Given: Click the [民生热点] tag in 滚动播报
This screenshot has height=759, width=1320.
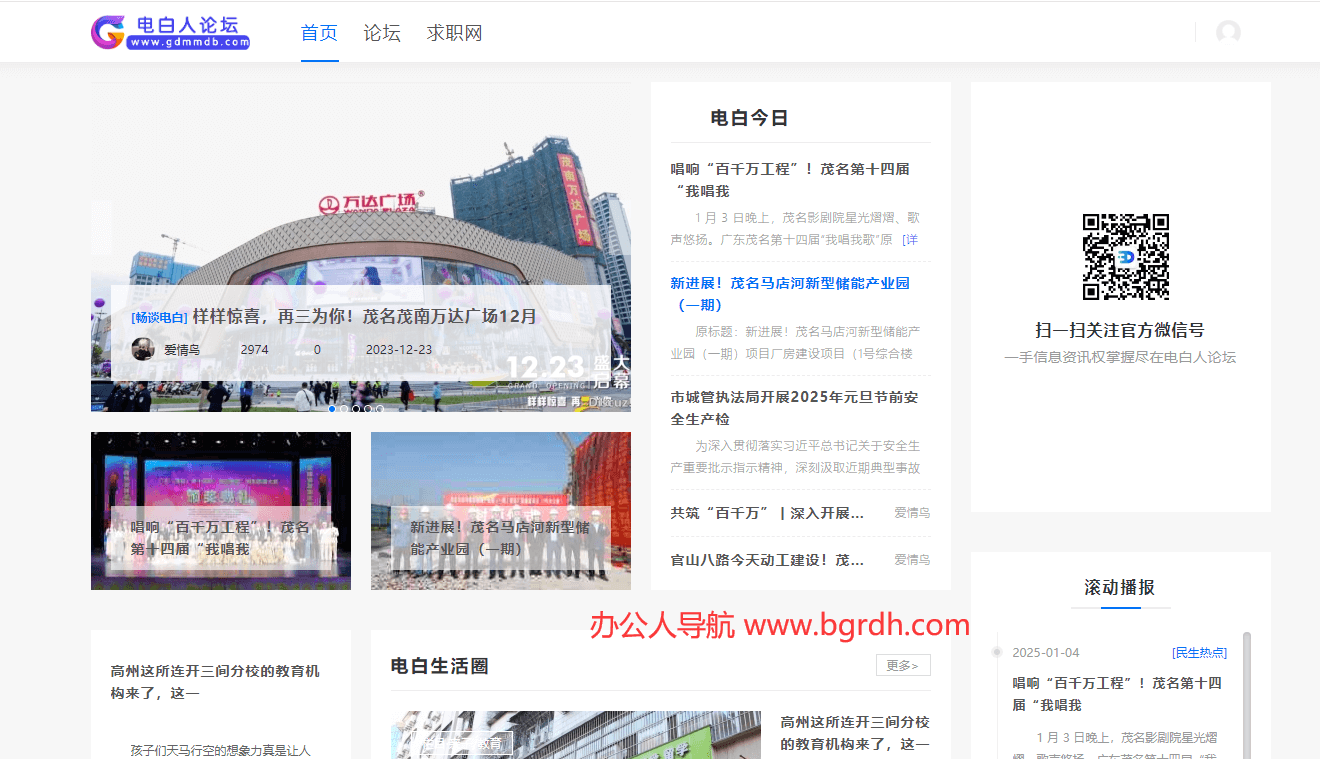Looking at the screenshot, I should click(1200, 653).
